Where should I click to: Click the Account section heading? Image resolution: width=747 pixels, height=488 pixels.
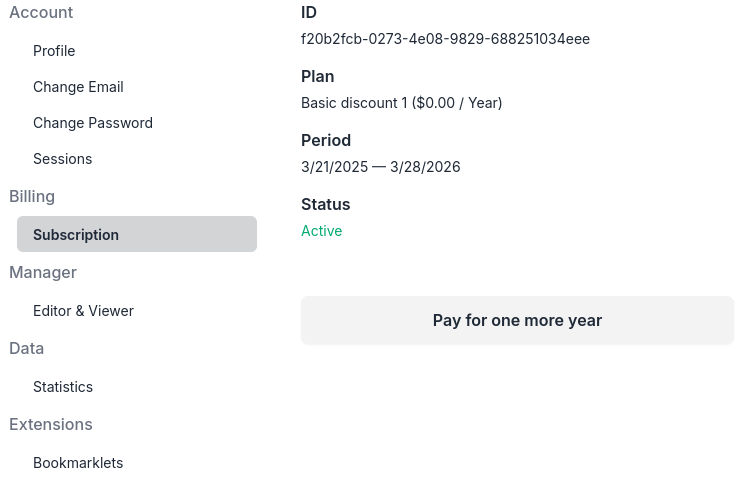[x=41, y=13]
